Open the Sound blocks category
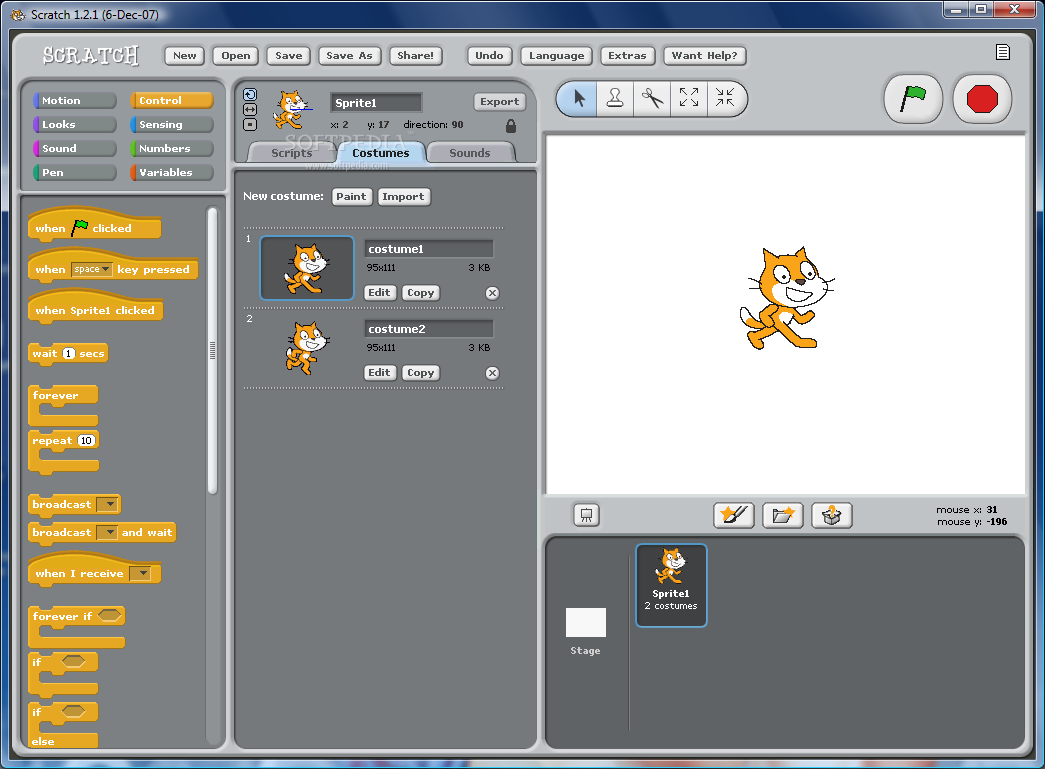This screenshot has height=769, width=1045. (x=75, y=149)
